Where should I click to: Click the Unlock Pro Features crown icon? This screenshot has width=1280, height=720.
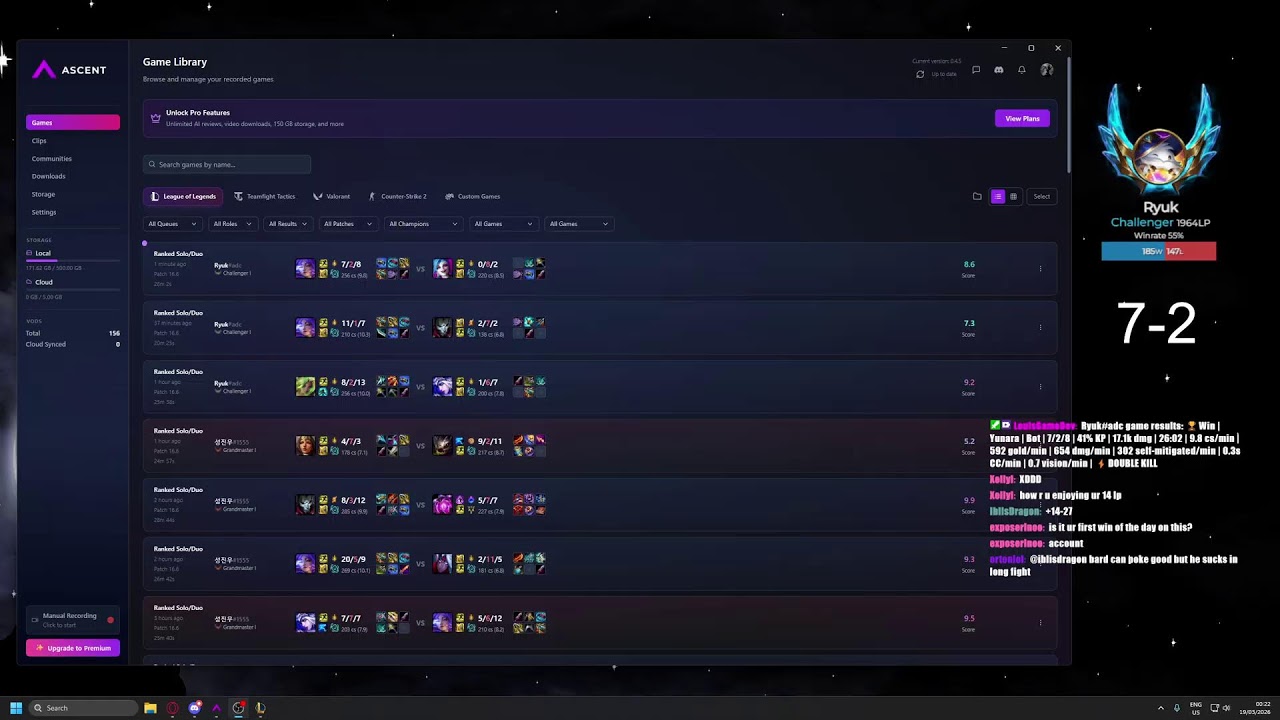(x=155, y=118)
